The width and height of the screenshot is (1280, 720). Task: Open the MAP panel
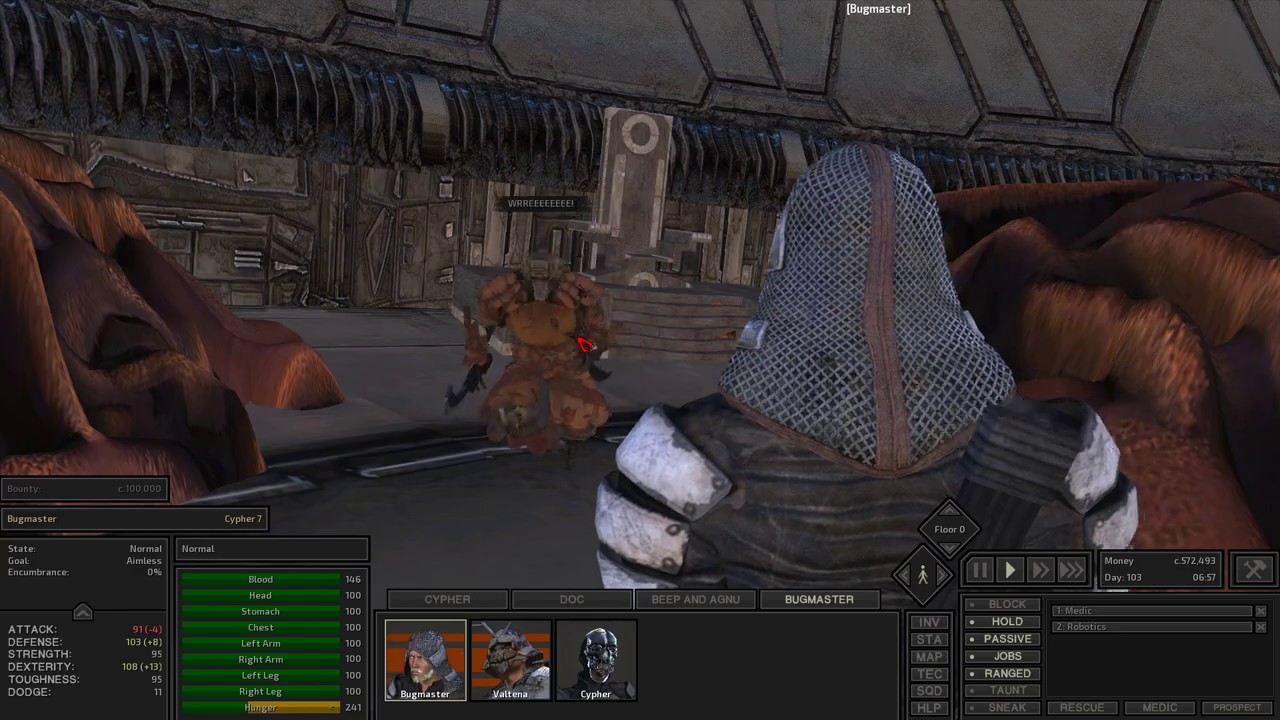929,657
